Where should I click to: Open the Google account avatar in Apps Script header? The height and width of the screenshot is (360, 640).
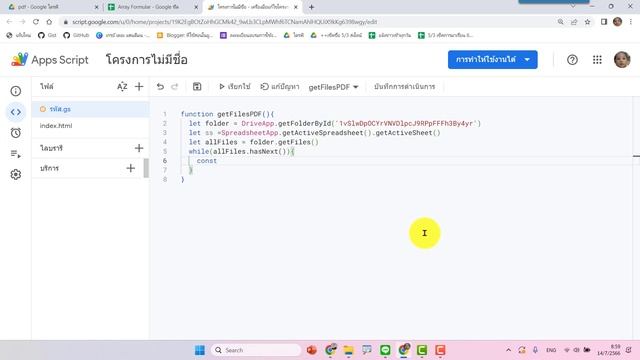(622, 60)
